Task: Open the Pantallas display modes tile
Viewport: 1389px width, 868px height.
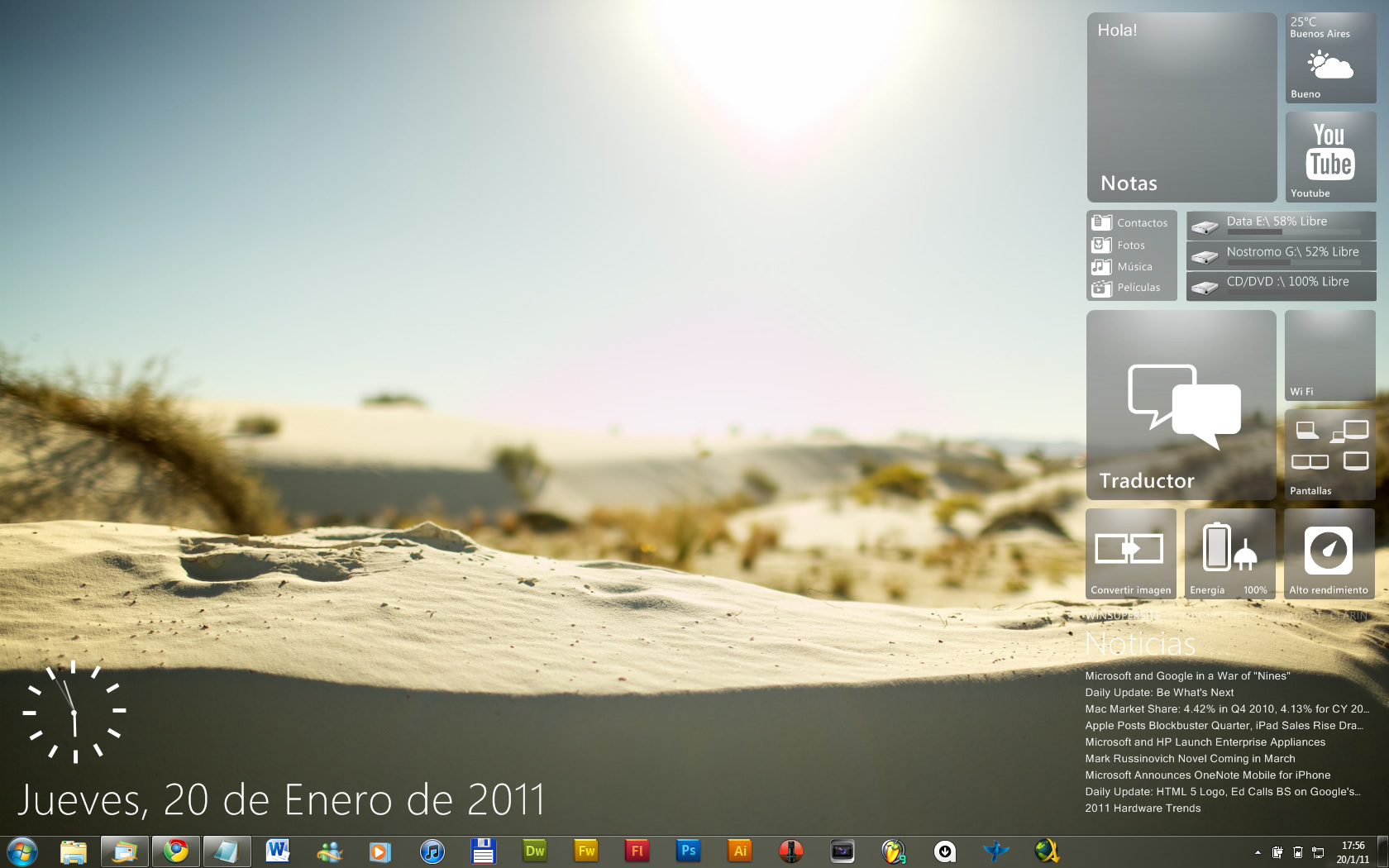Action: (1330, 455)
